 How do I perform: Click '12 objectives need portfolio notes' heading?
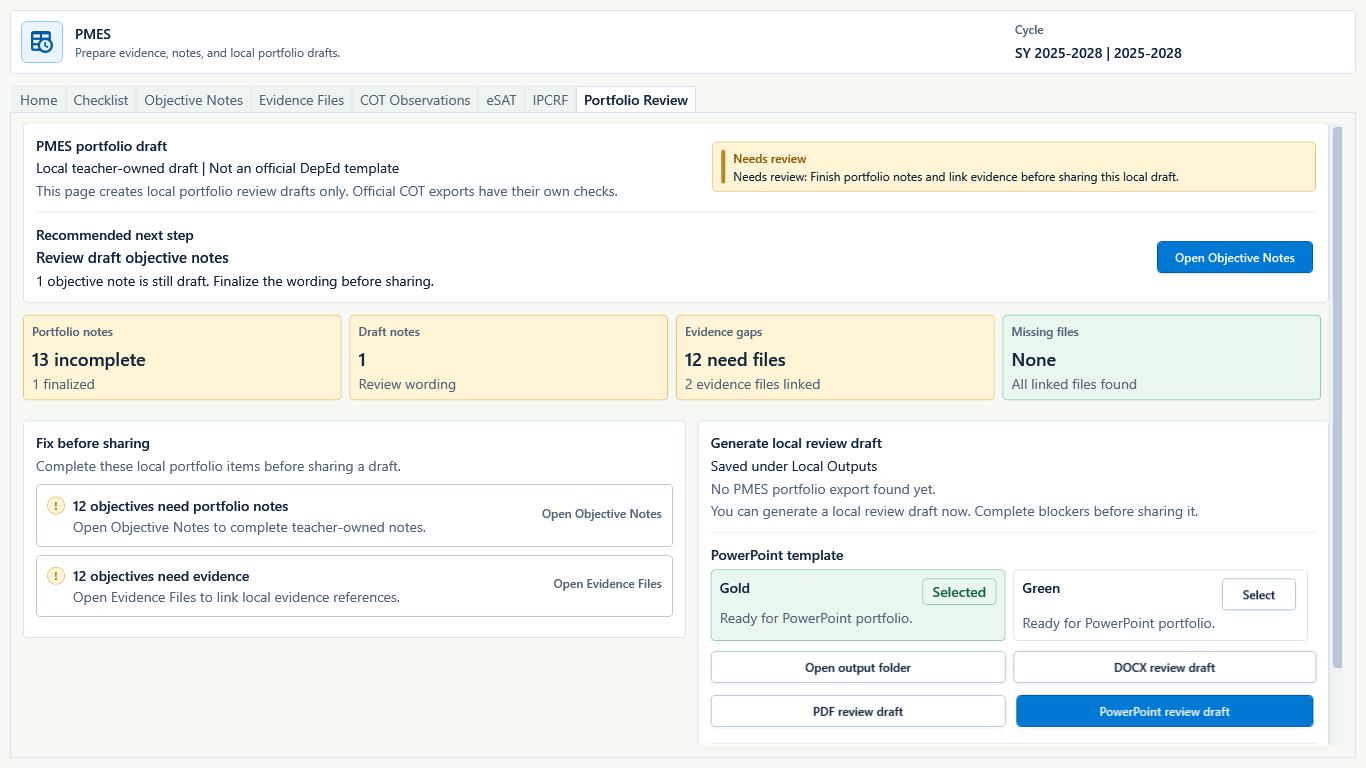point(181,506)
